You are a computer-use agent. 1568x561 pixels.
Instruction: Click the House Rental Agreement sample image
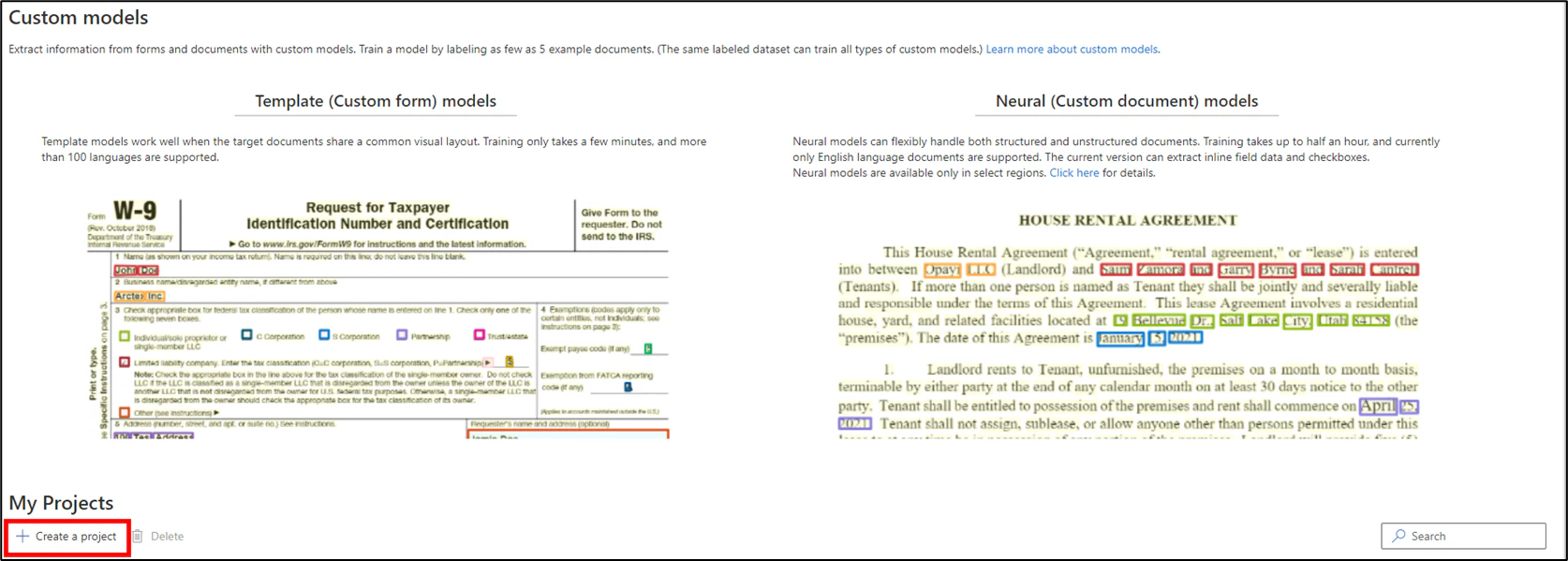(1128, 324)
